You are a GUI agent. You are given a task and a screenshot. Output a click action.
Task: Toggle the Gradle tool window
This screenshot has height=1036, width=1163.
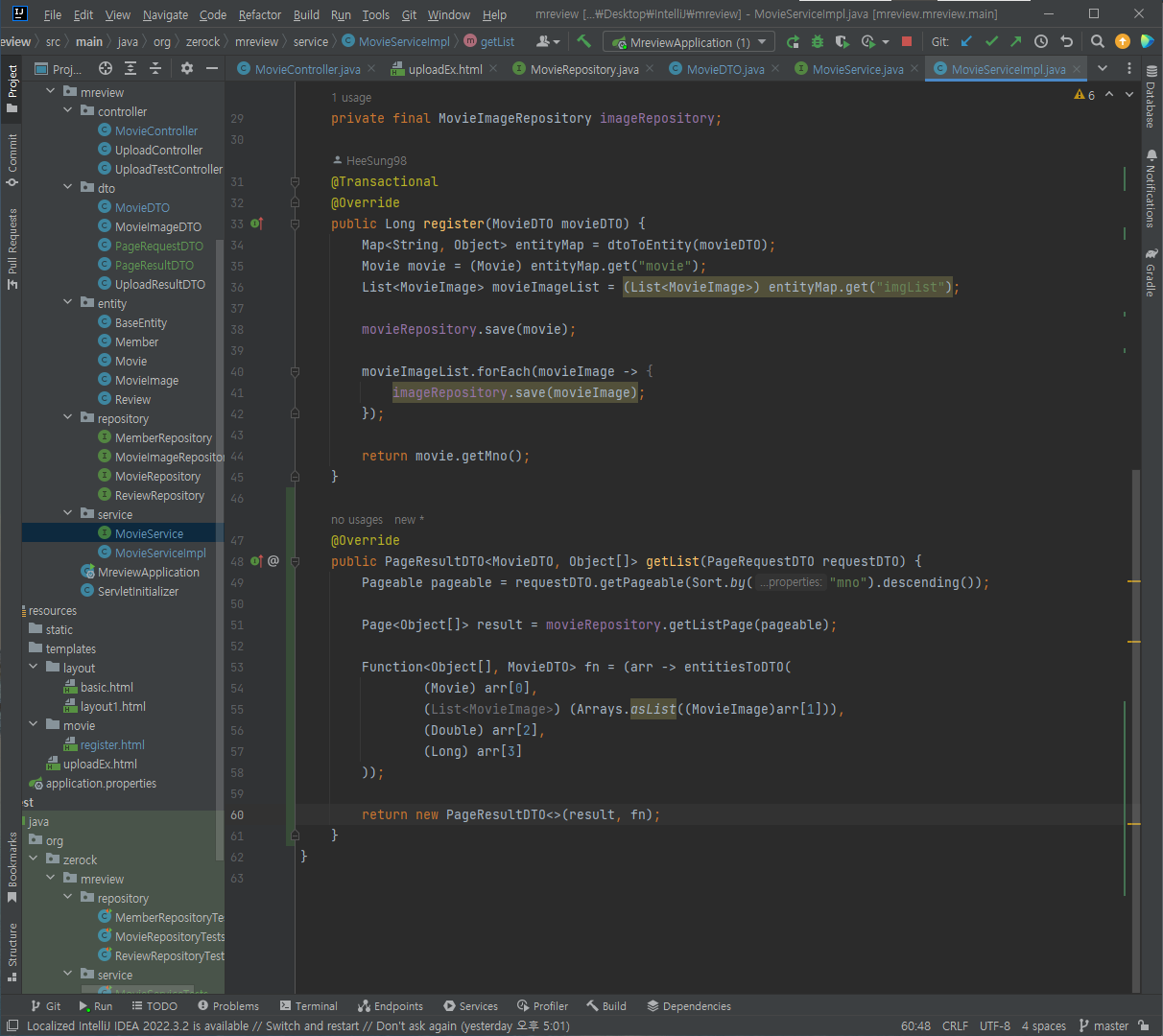click(x=1151, y=272)
